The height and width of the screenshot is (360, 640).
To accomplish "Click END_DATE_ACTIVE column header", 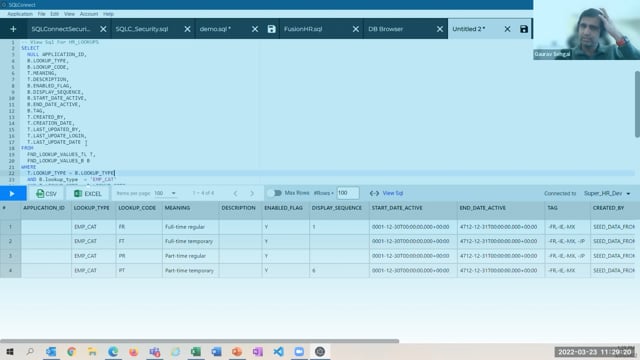I will 483,208.
